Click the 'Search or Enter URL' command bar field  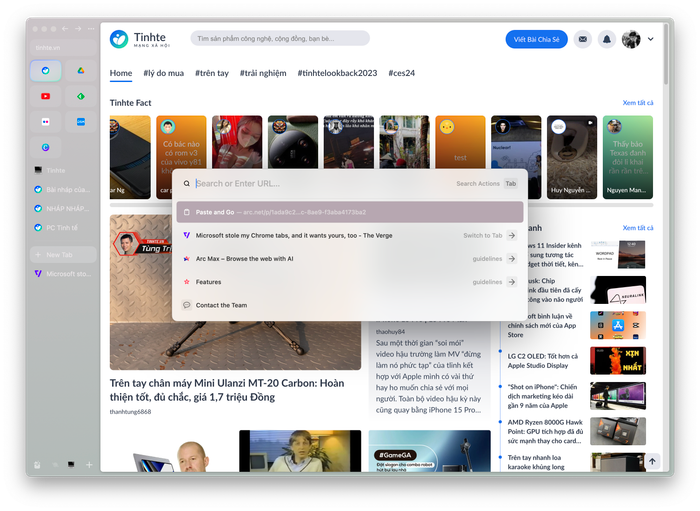(x=321, y=184)
